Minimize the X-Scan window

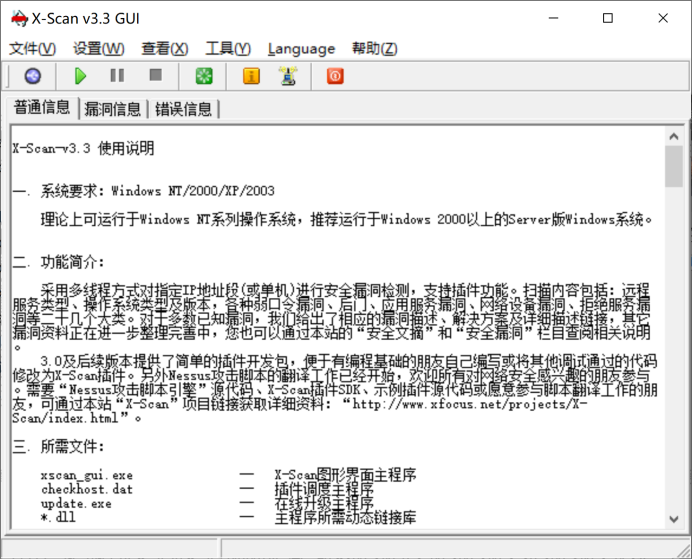(553, 18)
